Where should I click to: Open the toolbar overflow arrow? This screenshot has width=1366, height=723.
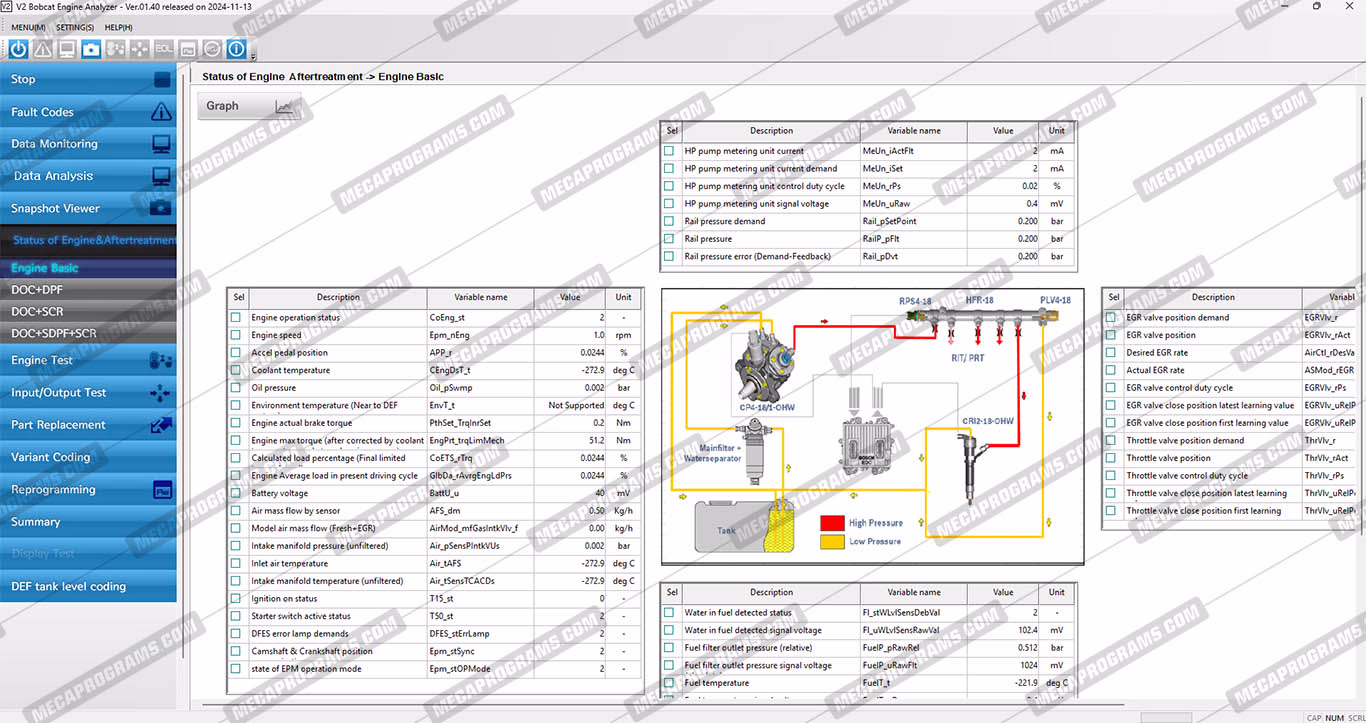click(253, 55)
